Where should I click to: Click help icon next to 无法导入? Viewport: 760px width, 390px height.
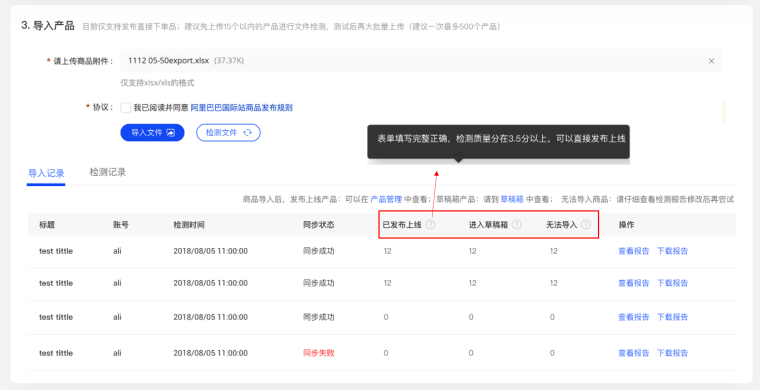(586, 224)
